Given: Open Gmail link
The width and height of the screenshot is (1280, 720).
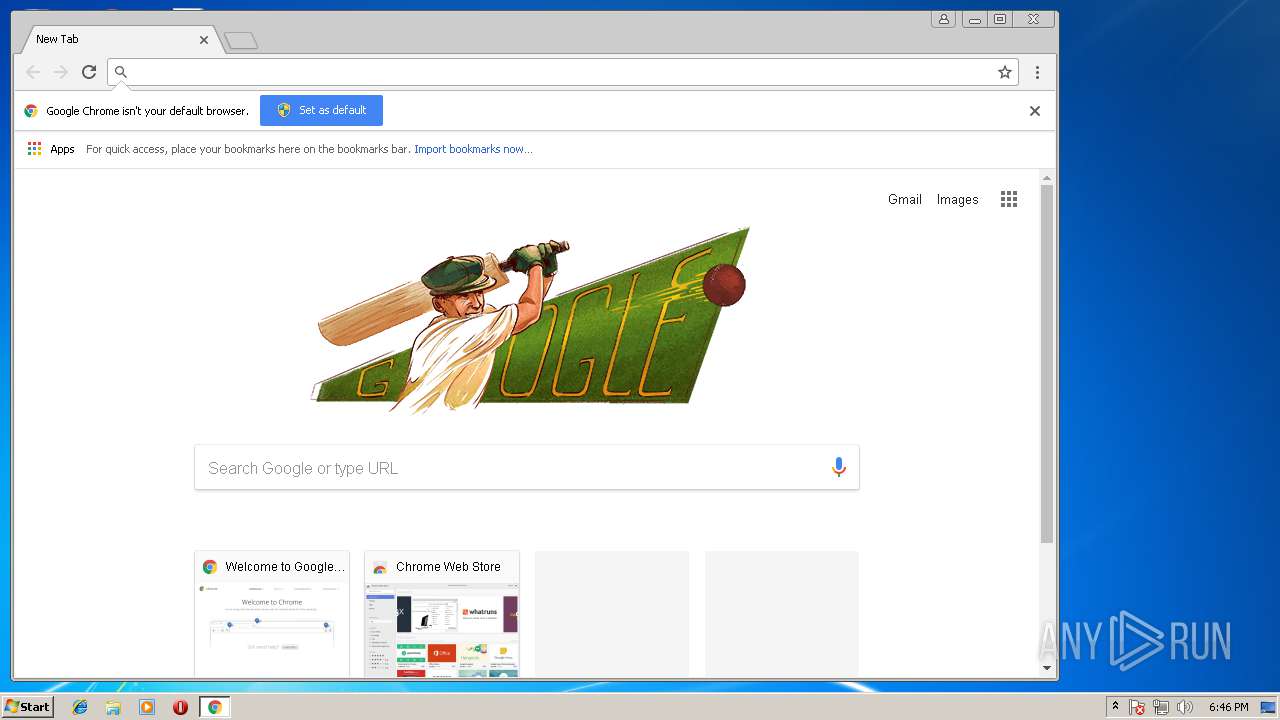Looking at the screenshot, I should click(905, 199).
